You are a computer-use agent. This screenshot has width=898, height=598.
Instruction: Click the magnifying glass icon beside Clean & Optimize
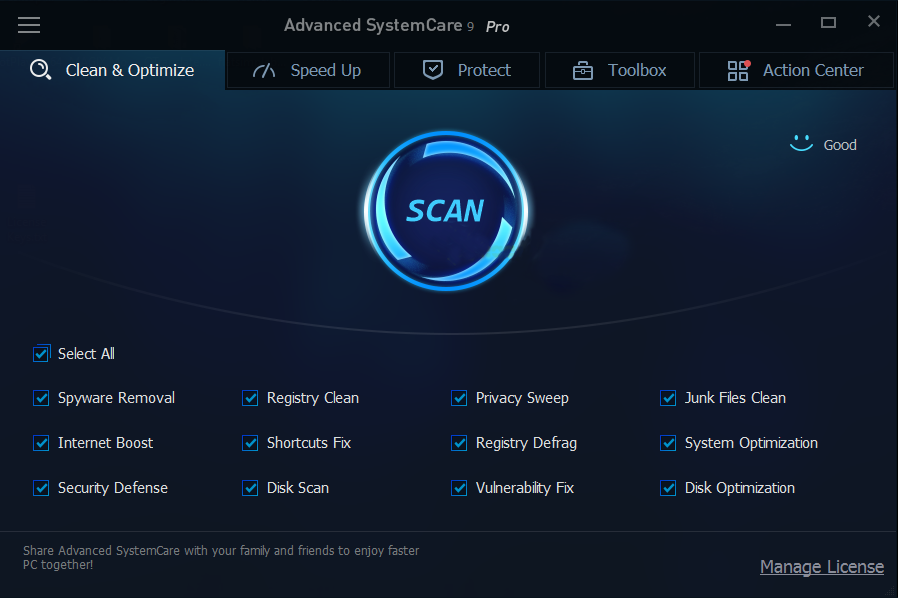tap(40, 70)
